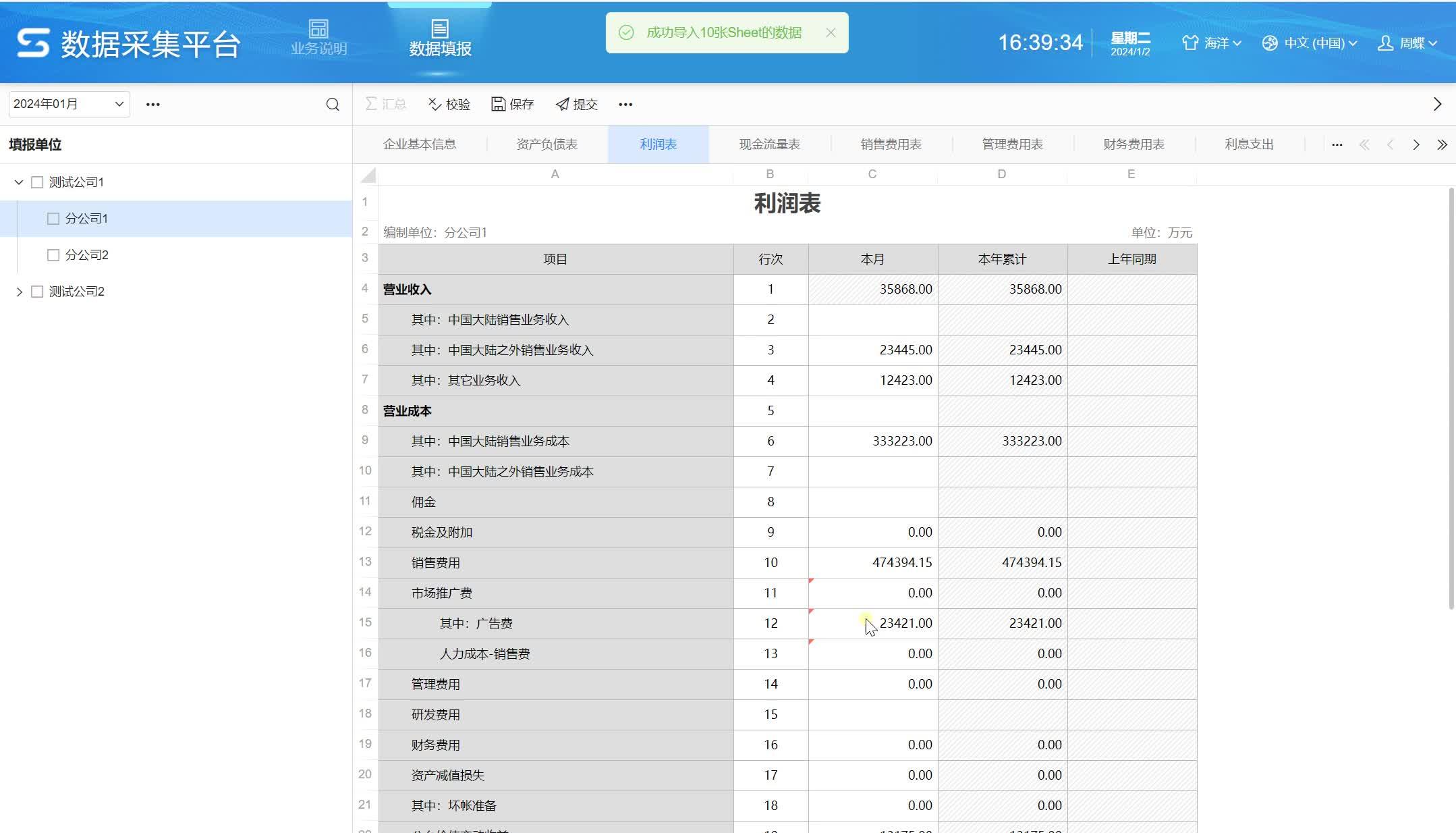Image resolution: width=1456 pixels, height=833 pixels.
Task: Search the reporting units list
Action: pyautogui.click(x=333, y=104)
